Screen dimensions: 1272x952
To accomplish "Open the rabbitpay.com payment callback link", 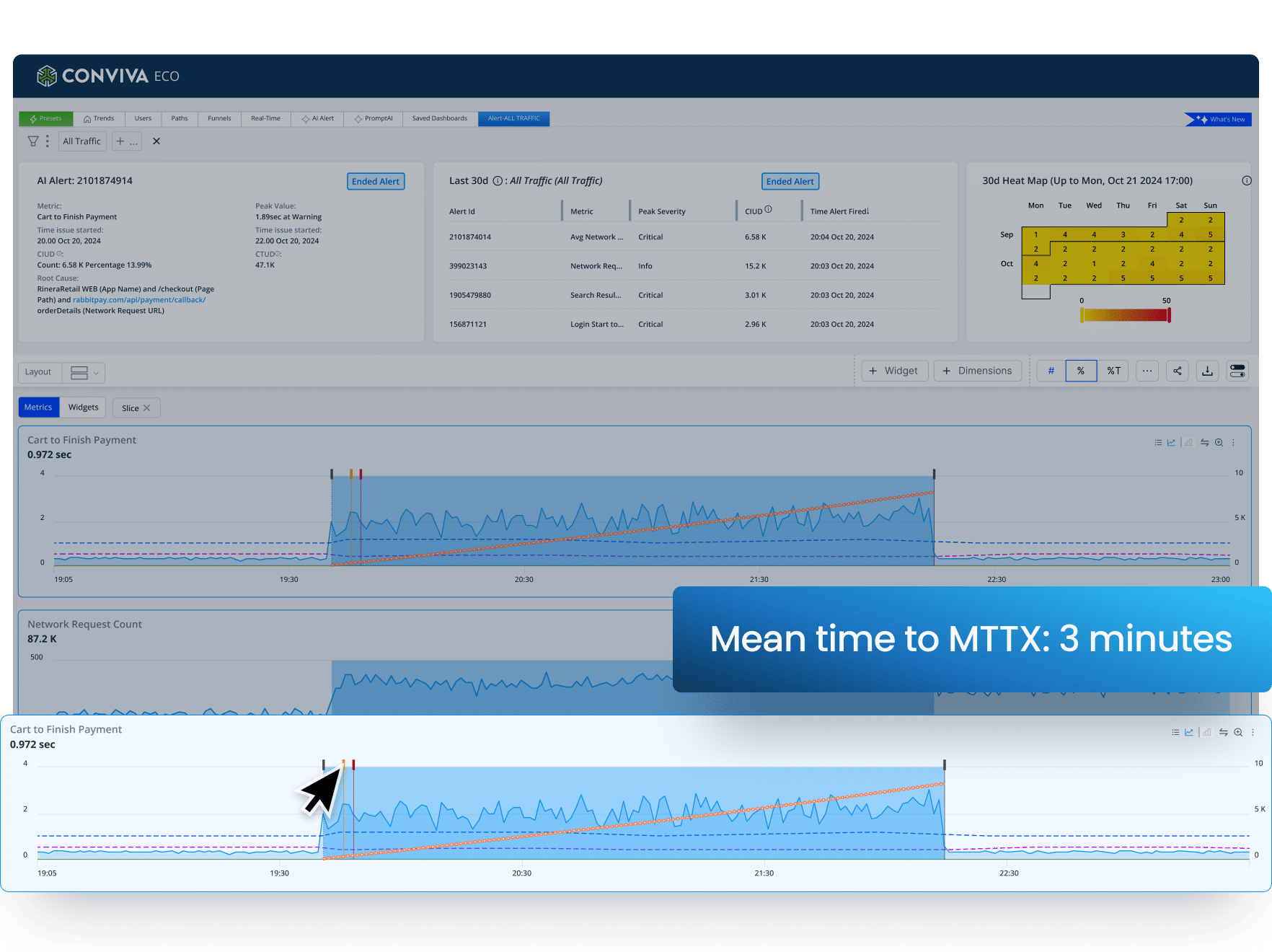I will 138,300.
